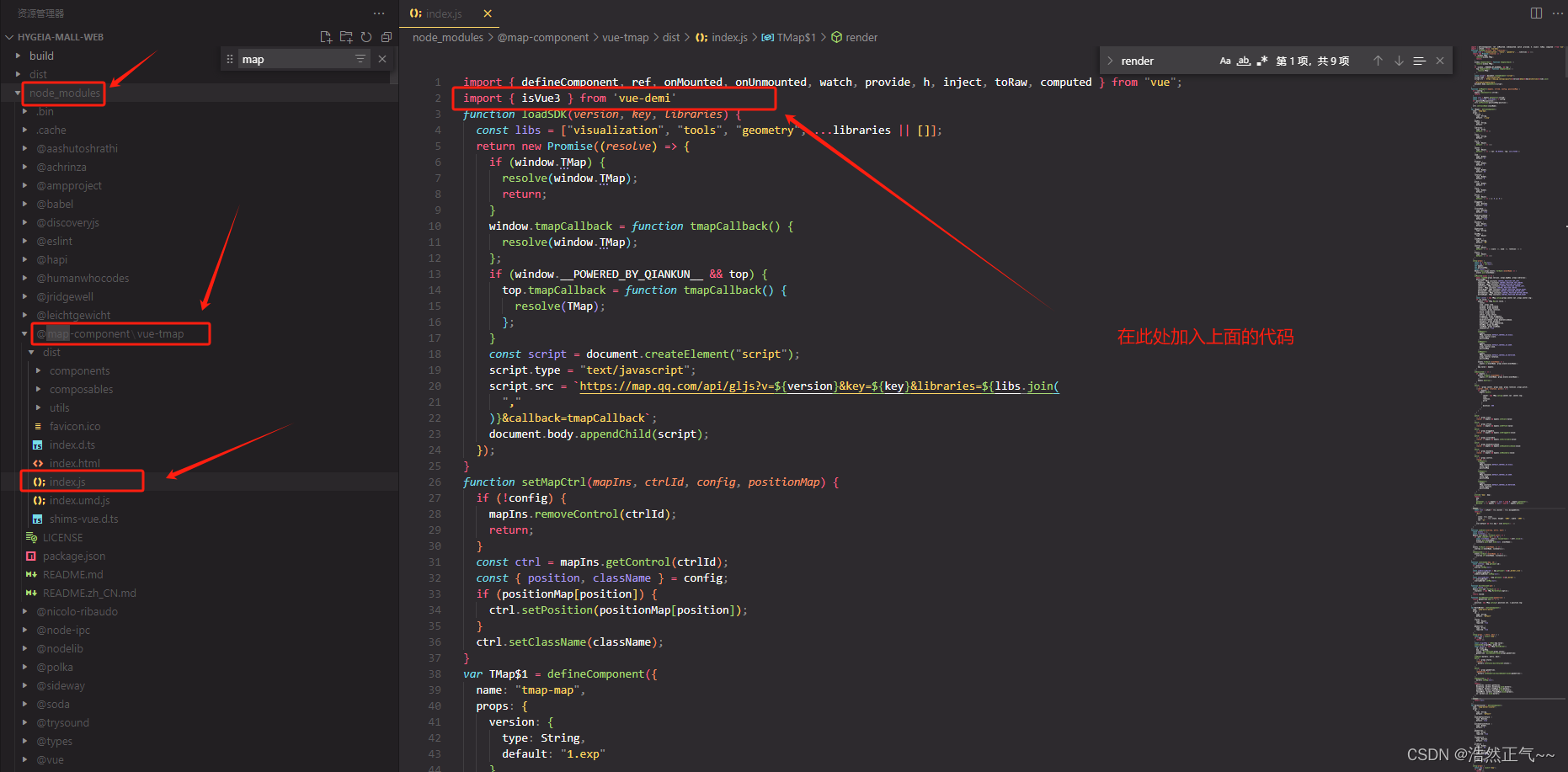Click the filter icon in the map search box
The height and width of the screenshot is (772, 1568).
pos(360,58)
